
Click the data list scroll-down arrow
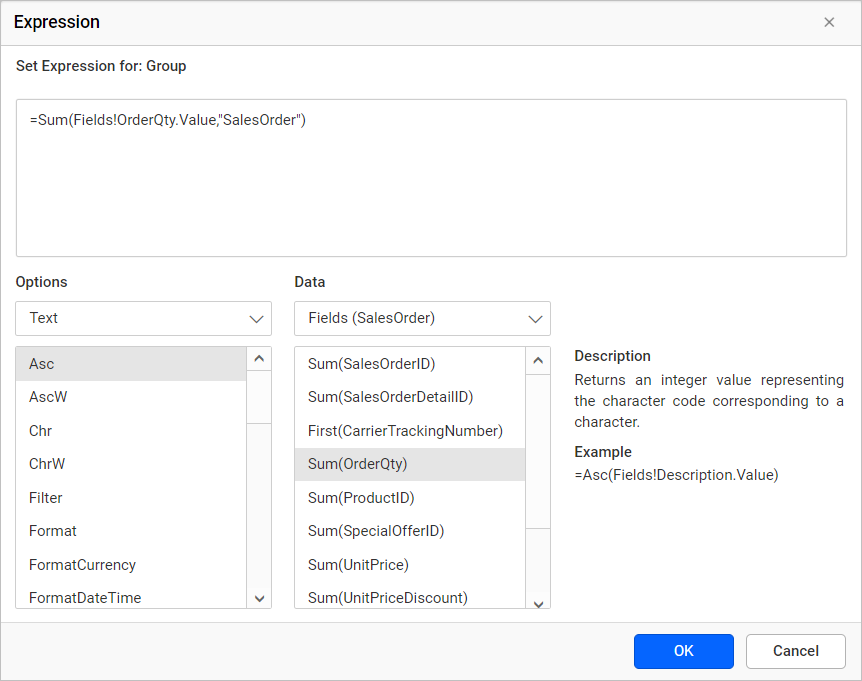click(538, 604)
